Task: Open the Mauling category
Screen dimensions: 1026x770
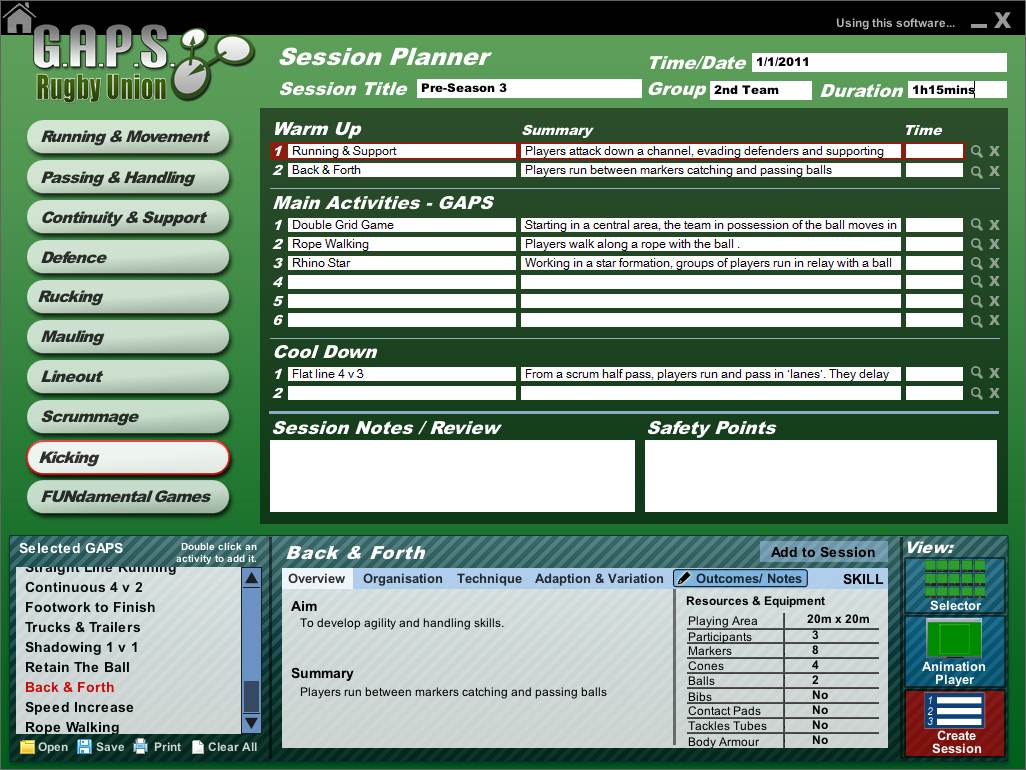Action: (x=128, y=337)
